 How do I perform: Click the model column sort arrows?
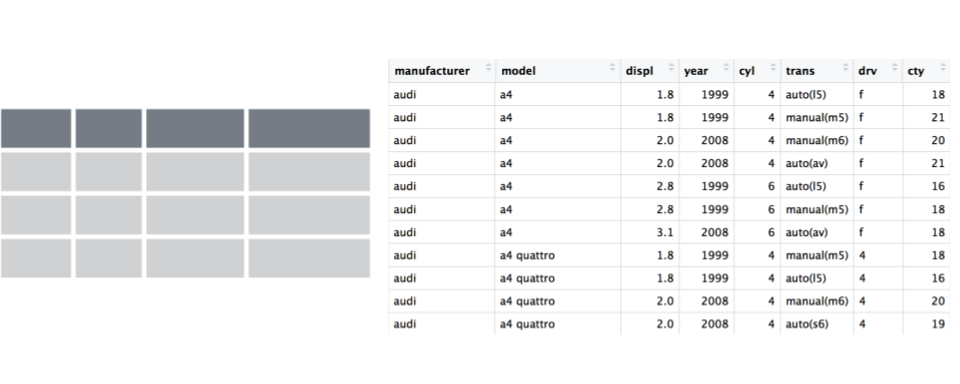(613, 68)
